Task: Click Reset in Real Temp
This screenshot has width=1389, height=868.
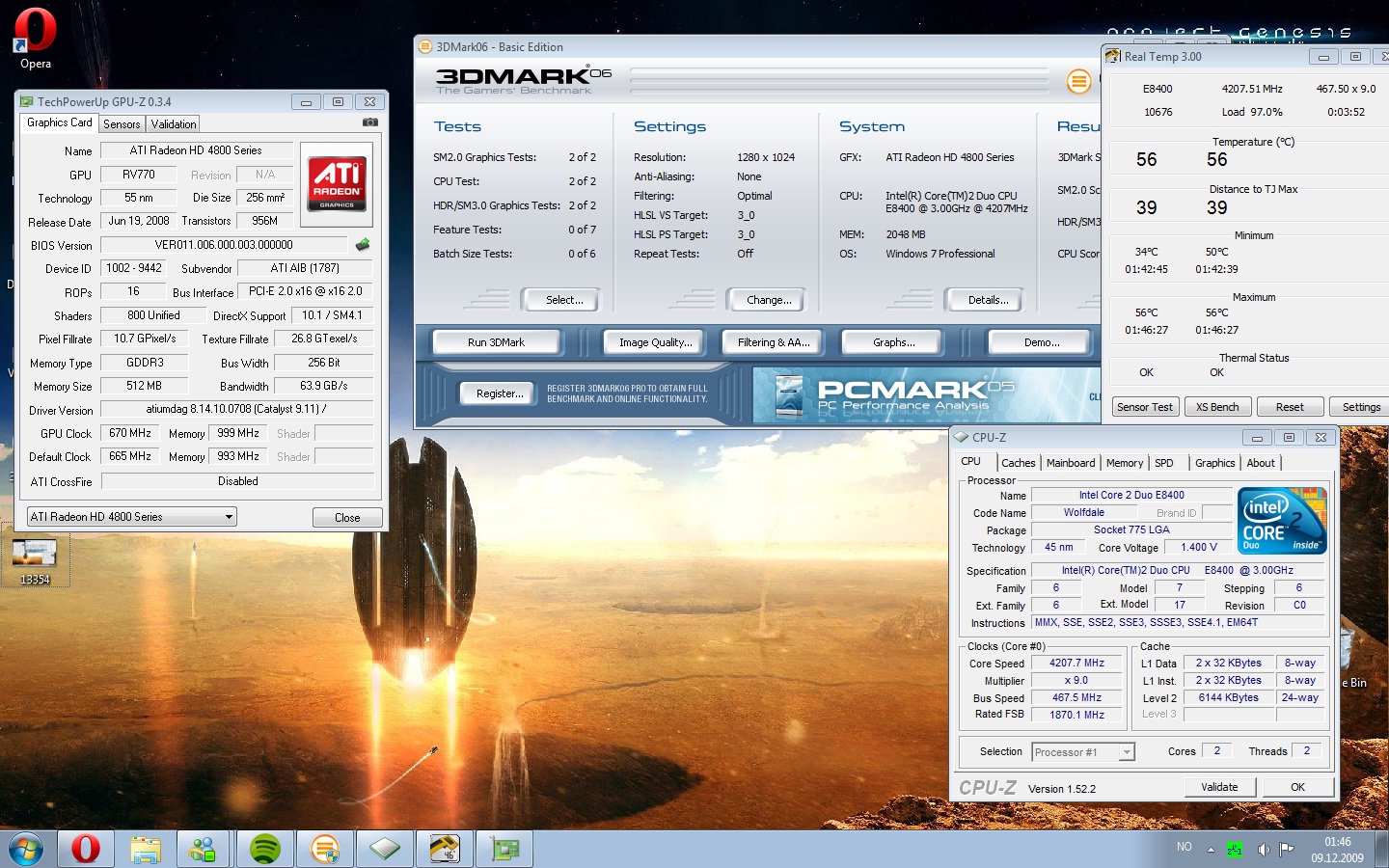Action: (x=1290, y=407)
